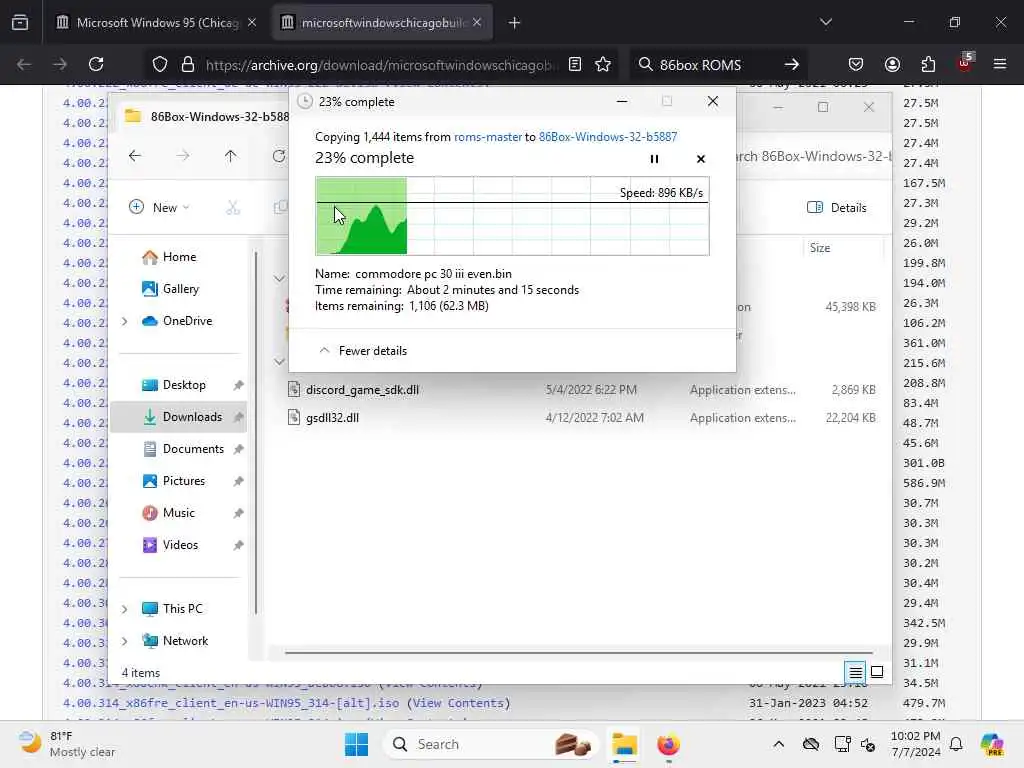
Task: Submit search with the arrow button
Action: [x=792, y=64]
